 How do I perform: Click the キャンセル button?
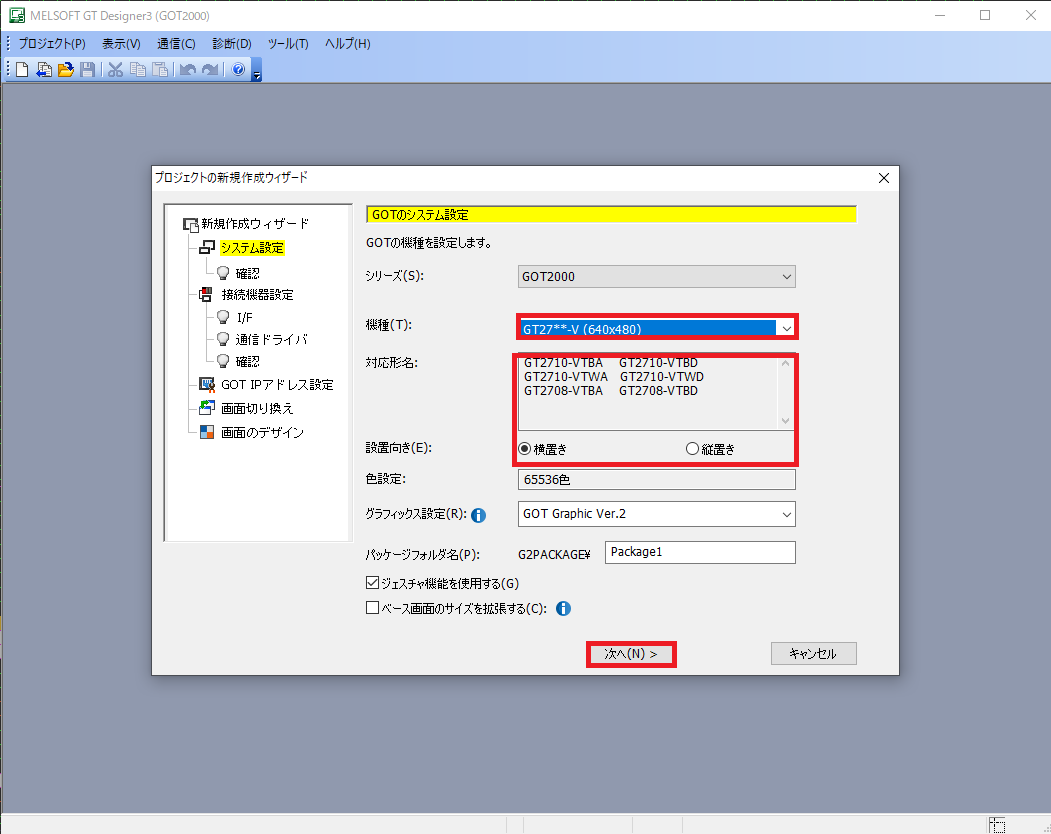[813, 654]
